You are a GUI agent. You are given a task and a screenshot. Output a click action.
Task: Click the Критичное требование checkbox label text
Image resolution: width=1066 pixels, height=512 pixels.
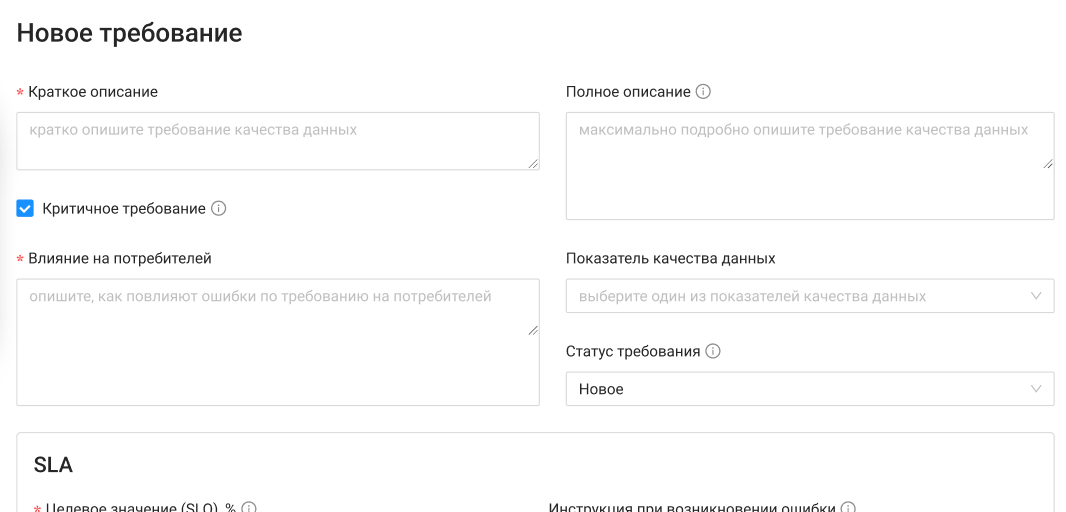click(x=123, y=209)
